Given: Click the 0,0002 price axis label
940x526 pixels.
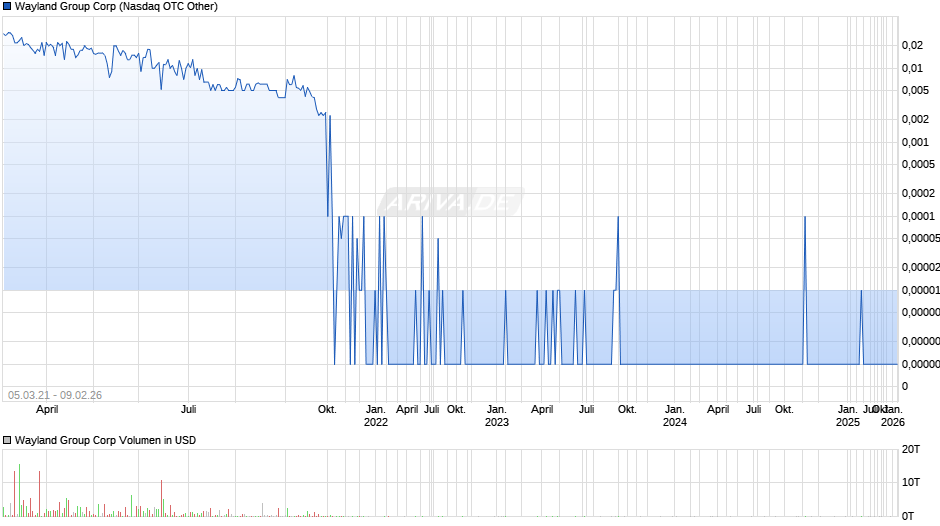Looking at the screenshot, I should (x=918, y=193).
